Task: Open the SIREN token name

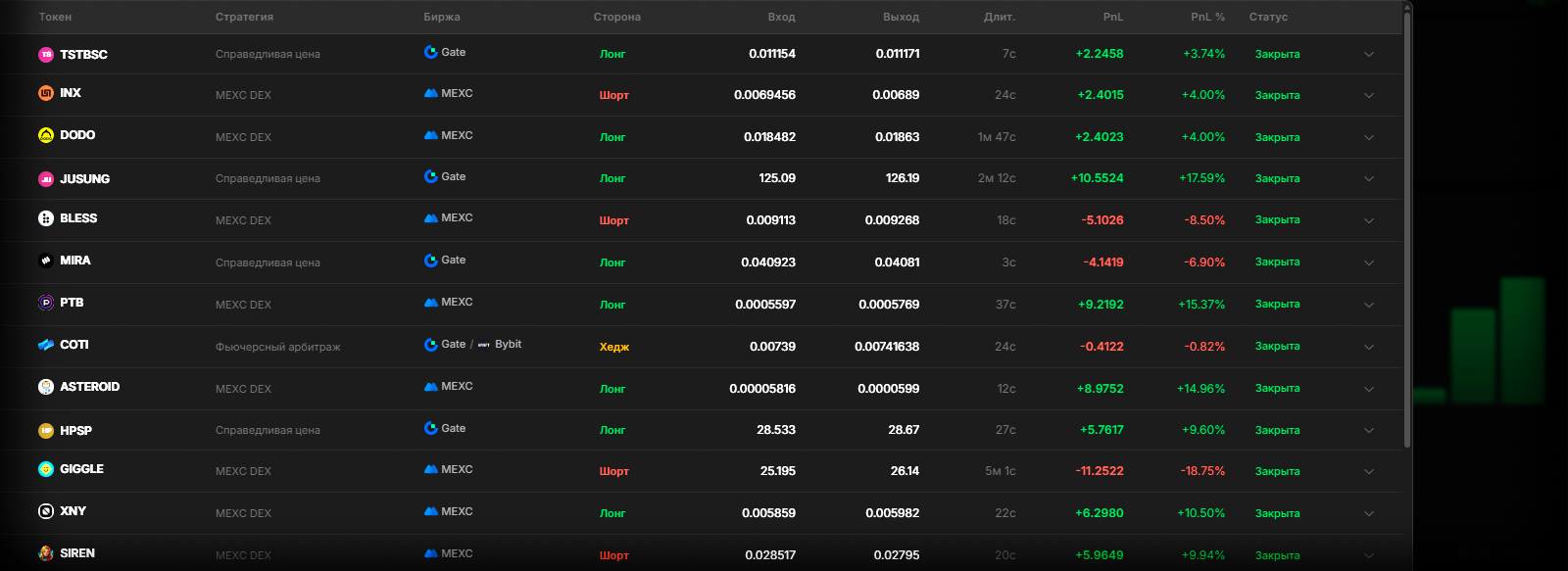Action: [77, 553]
